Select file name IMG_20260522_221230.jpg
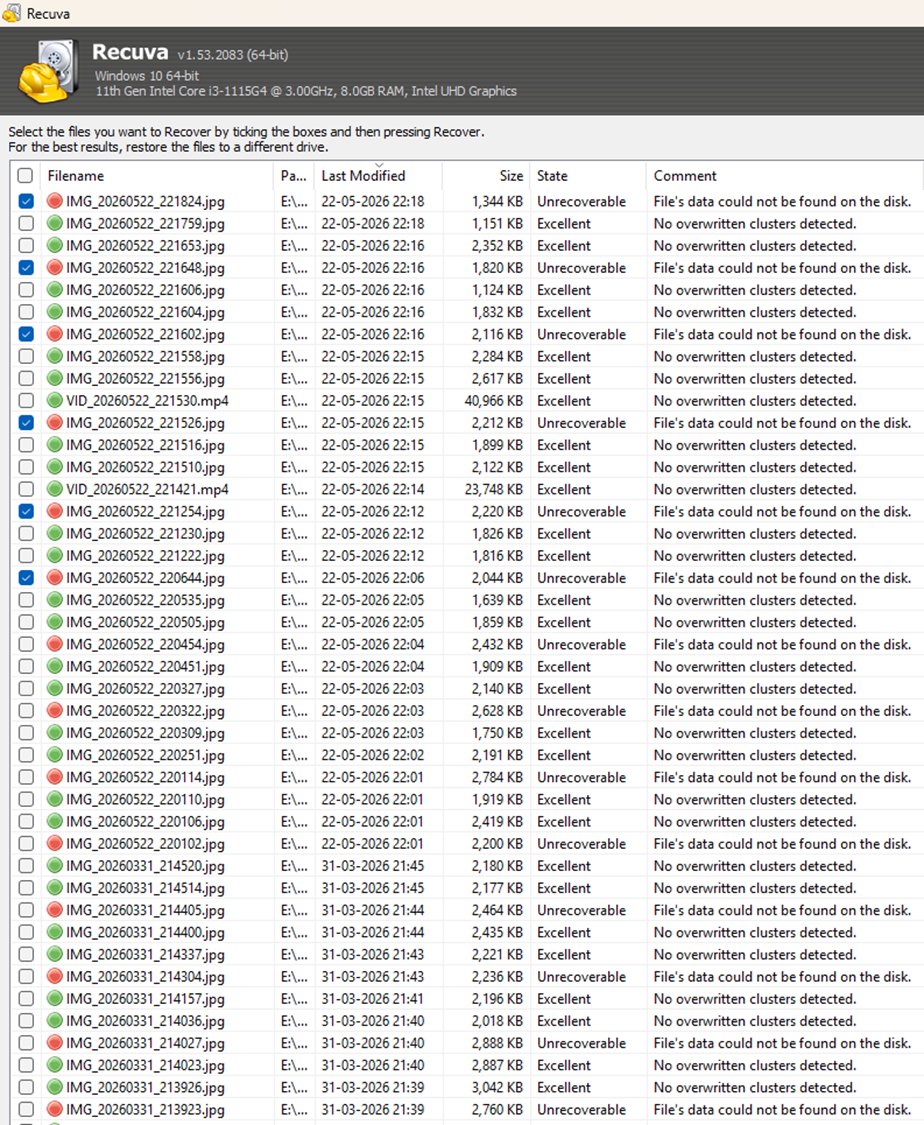Screen dimensions: 924x1125 pyautogui.click(x=145, y=534)
